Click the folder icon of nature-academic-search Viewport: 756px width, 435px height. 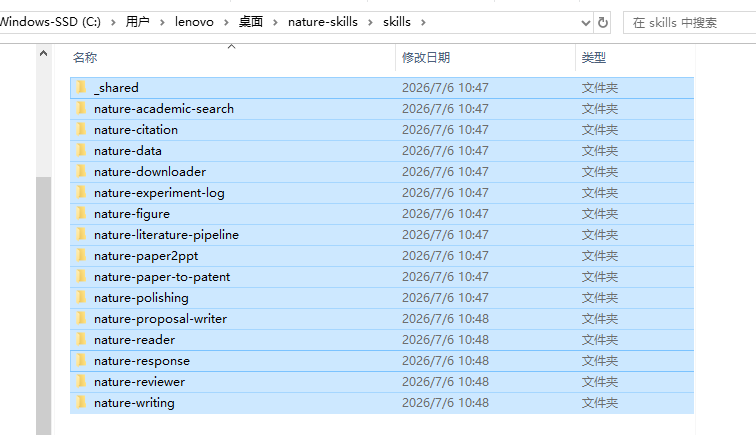[x=81, y=109]
